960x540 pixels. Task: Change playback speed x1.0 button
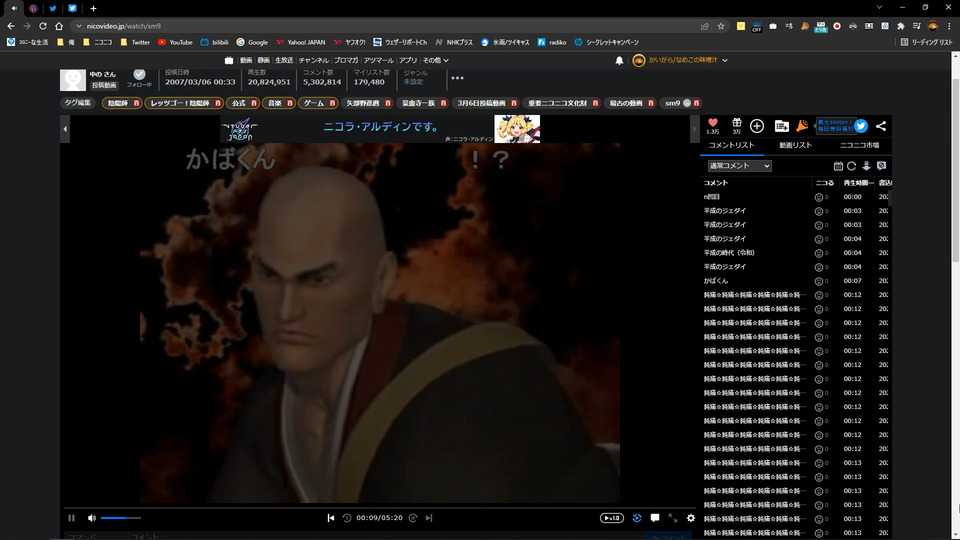click(612, 518)
